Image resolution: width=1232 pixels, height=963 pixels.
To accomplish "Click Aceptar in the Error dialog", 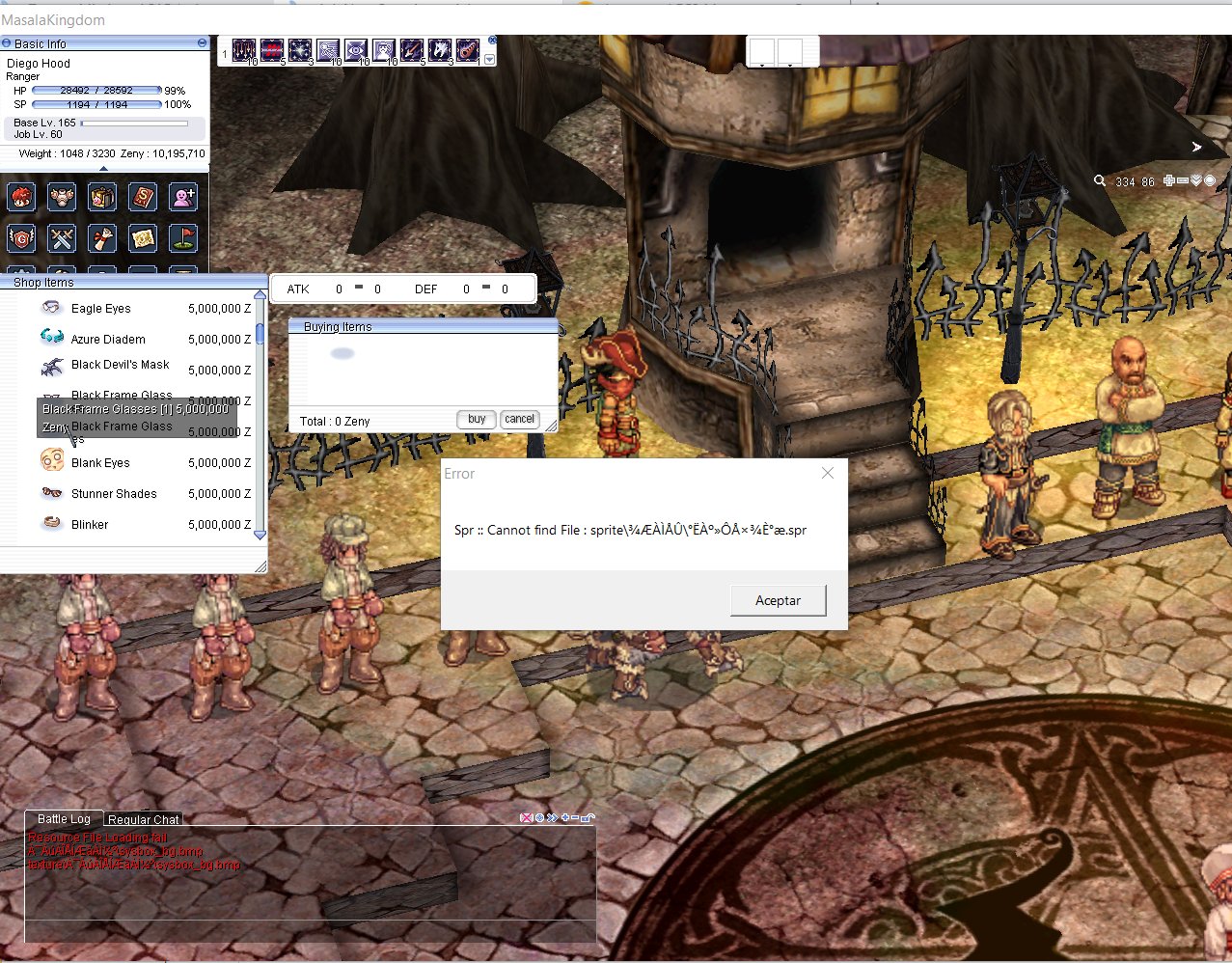I will click(779, 600).
